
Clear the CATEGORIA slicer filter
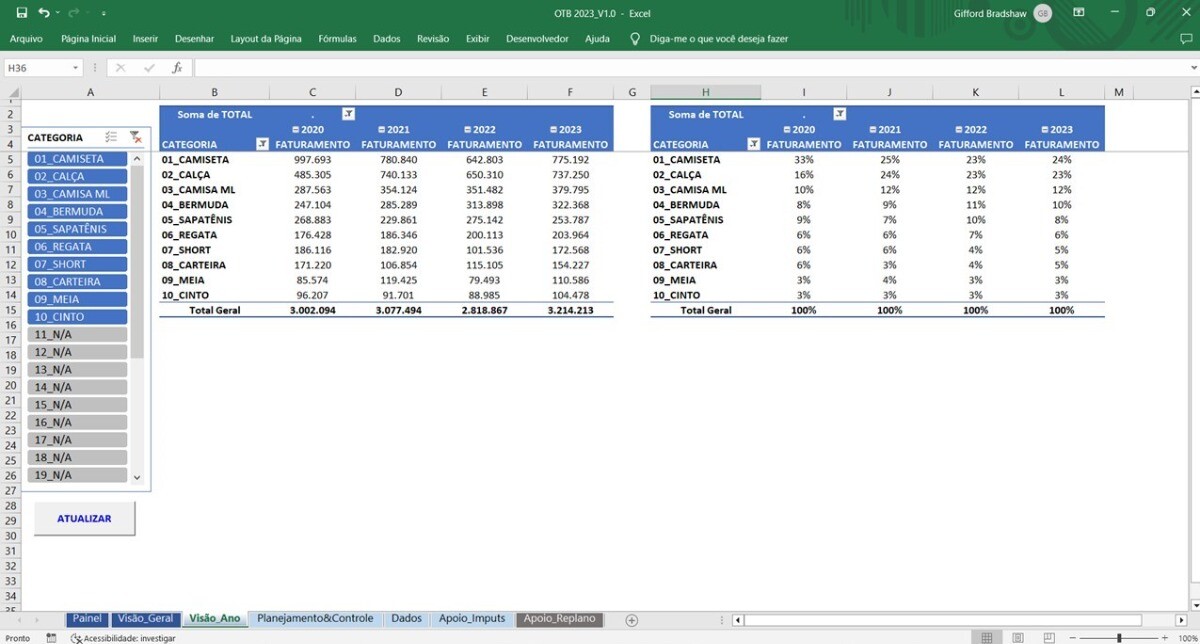tap(136, 137)
